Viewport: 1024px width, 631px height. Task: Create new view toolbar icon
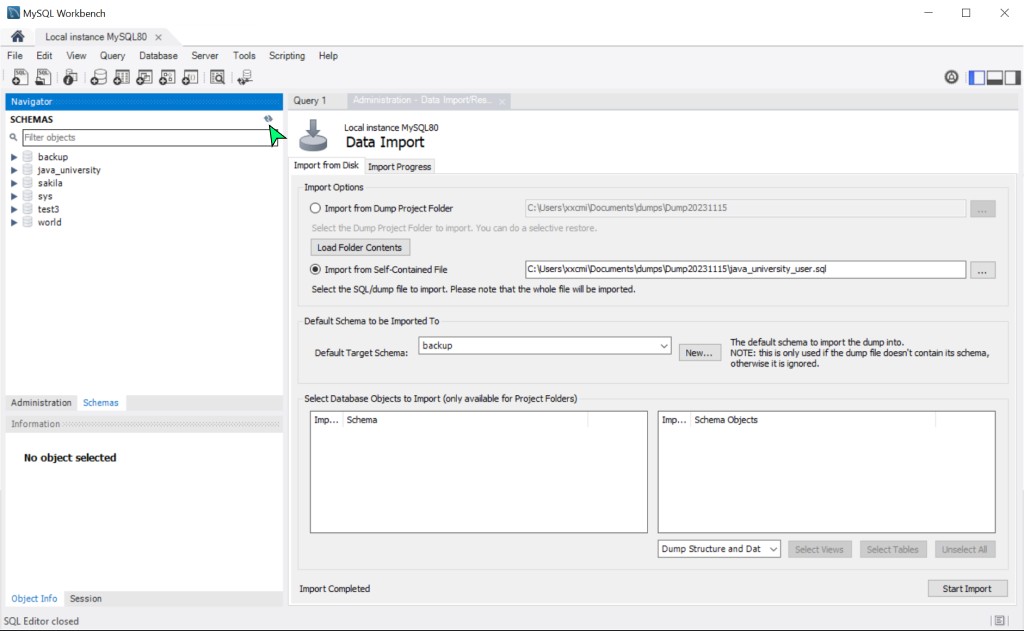pyautogui.click(x=144, y=77)
